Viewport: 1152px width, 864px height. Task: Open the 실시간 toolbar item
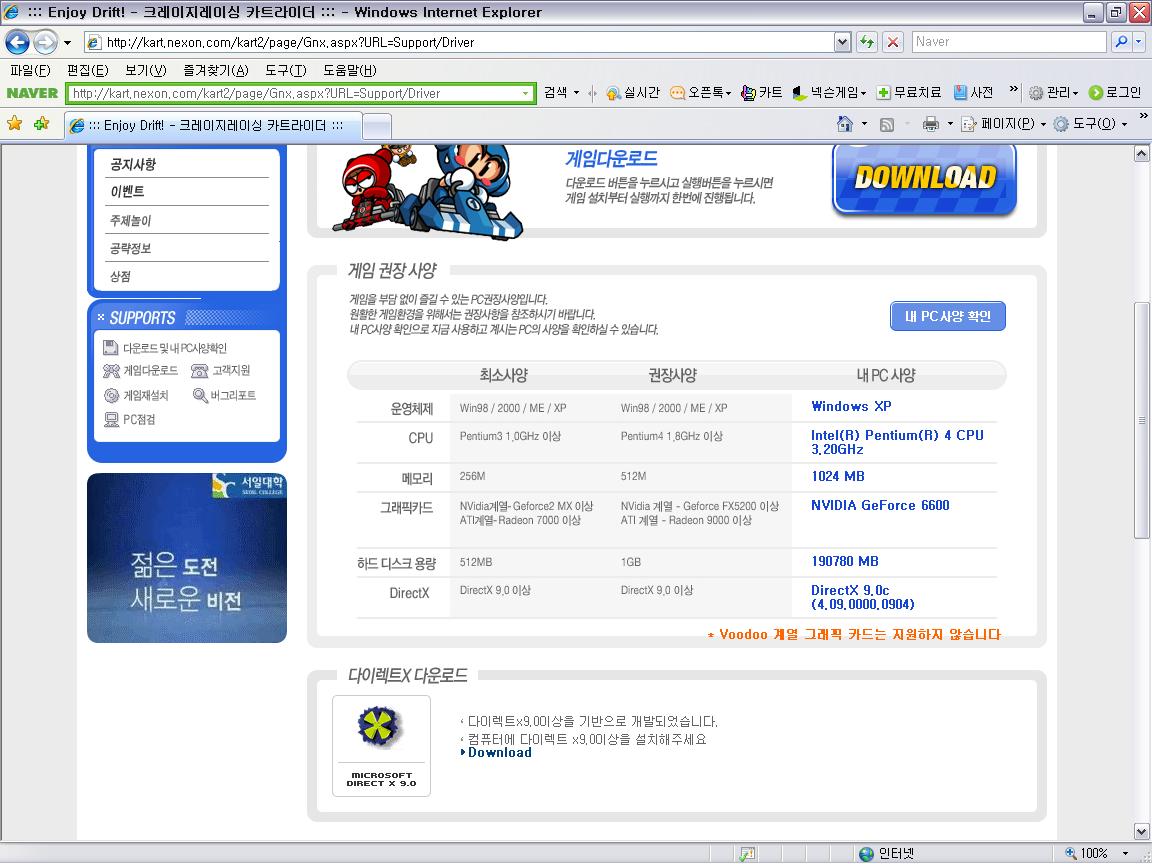633,93
